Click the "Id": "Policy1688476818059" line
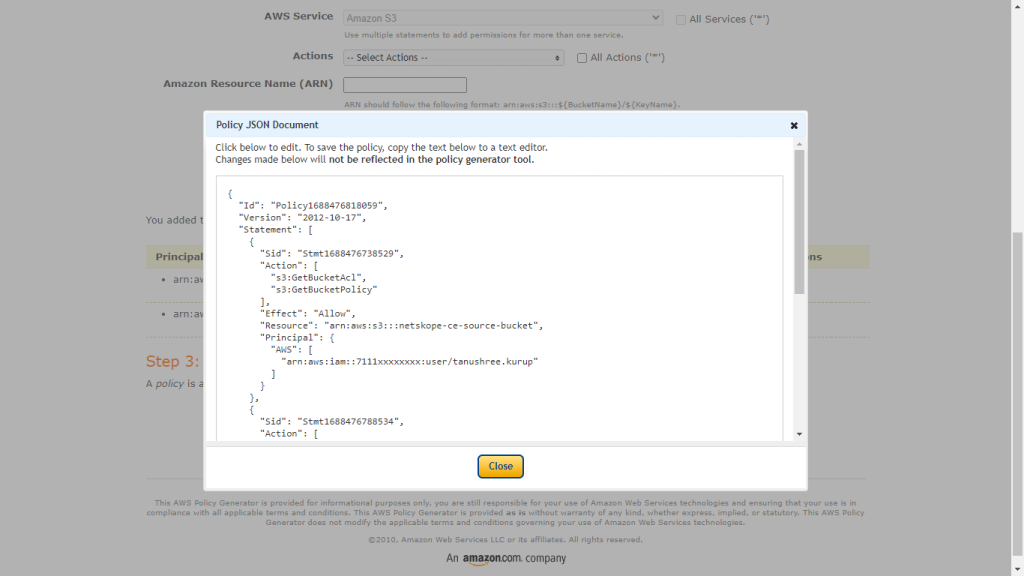Viewport: 1024px width, 576px height. [x=313, y=206]
